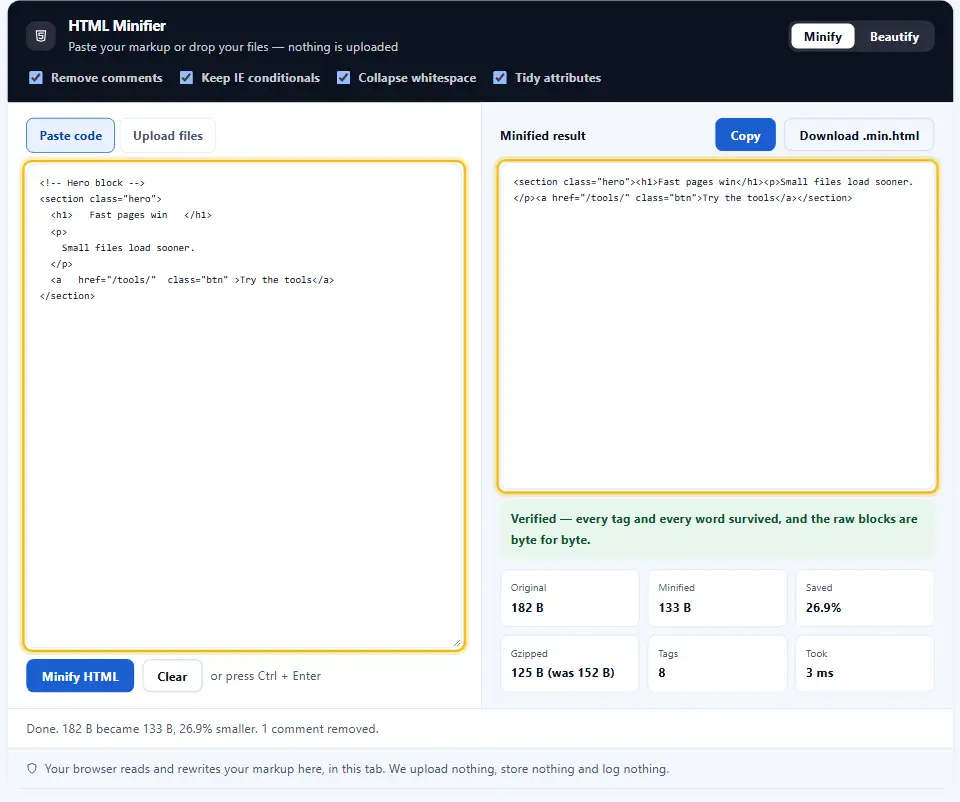Click the 'Minified result' heading
The height and width of the screenshot is (802, 960).
pyautogui.click(x=542, y=135)
